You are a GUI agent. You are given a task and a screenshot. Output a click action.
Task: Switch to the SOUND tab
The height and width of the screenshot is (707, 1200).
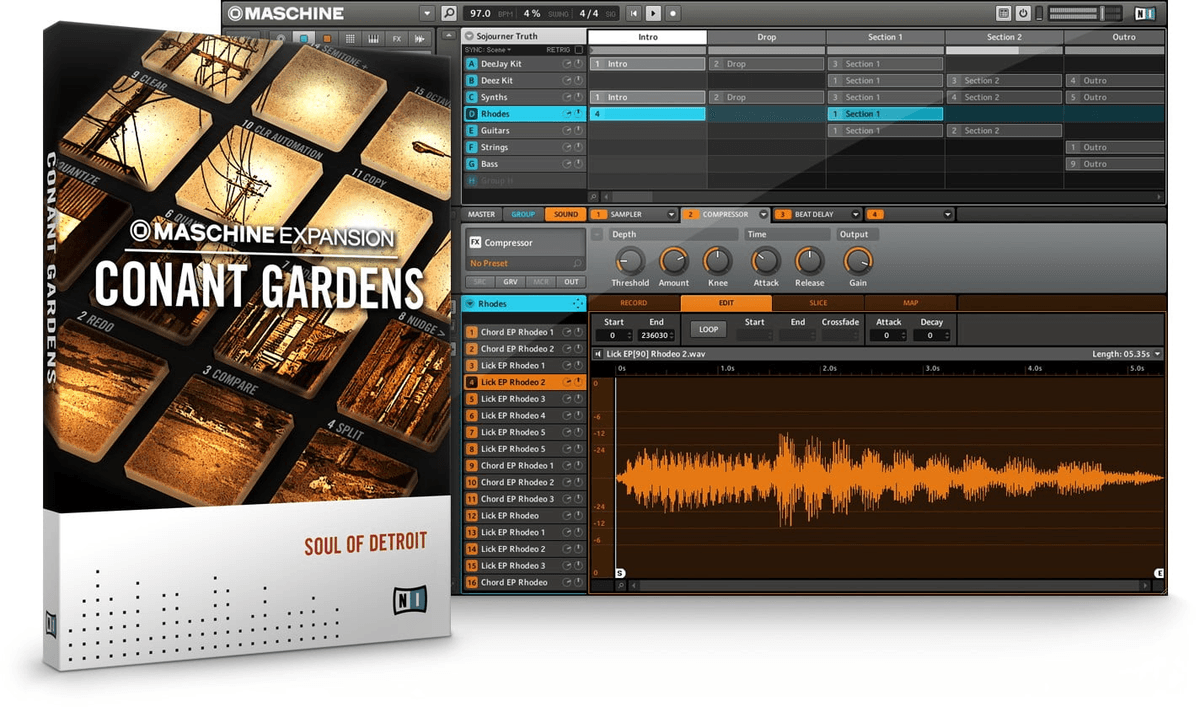coord(566,214)
